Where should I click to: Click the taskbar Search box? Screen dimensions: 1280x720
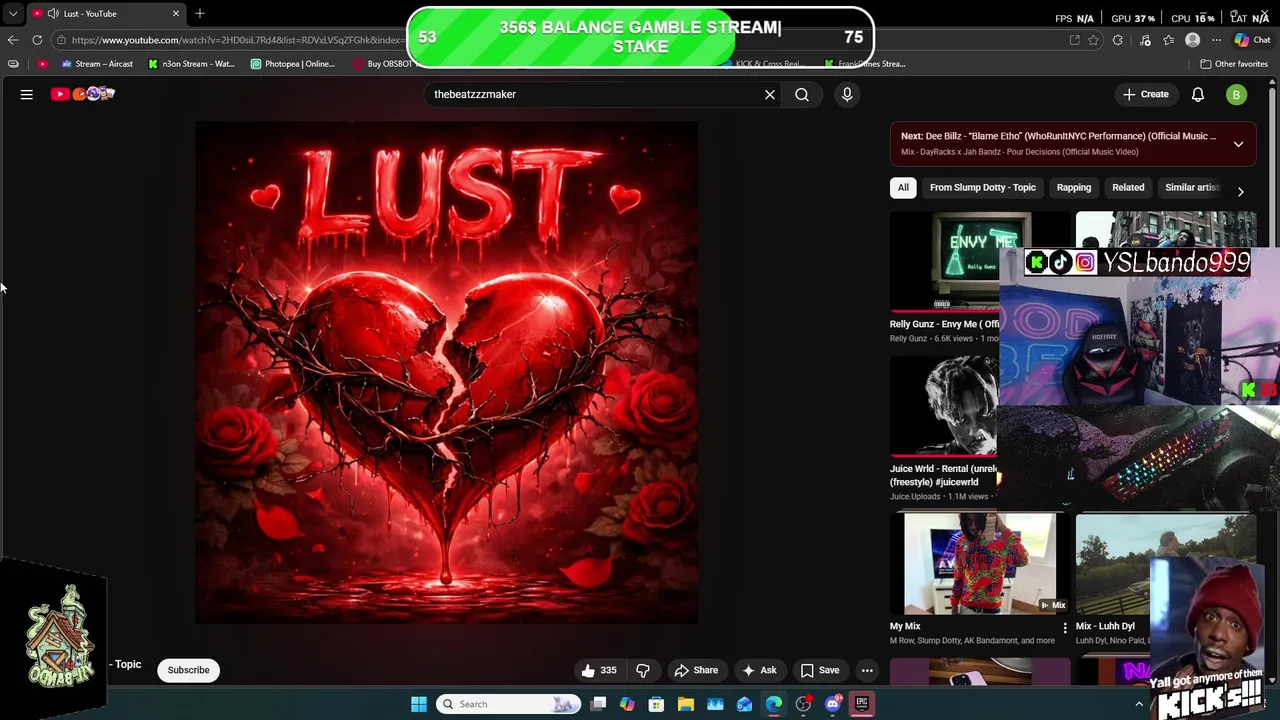[x=509, y=704]
